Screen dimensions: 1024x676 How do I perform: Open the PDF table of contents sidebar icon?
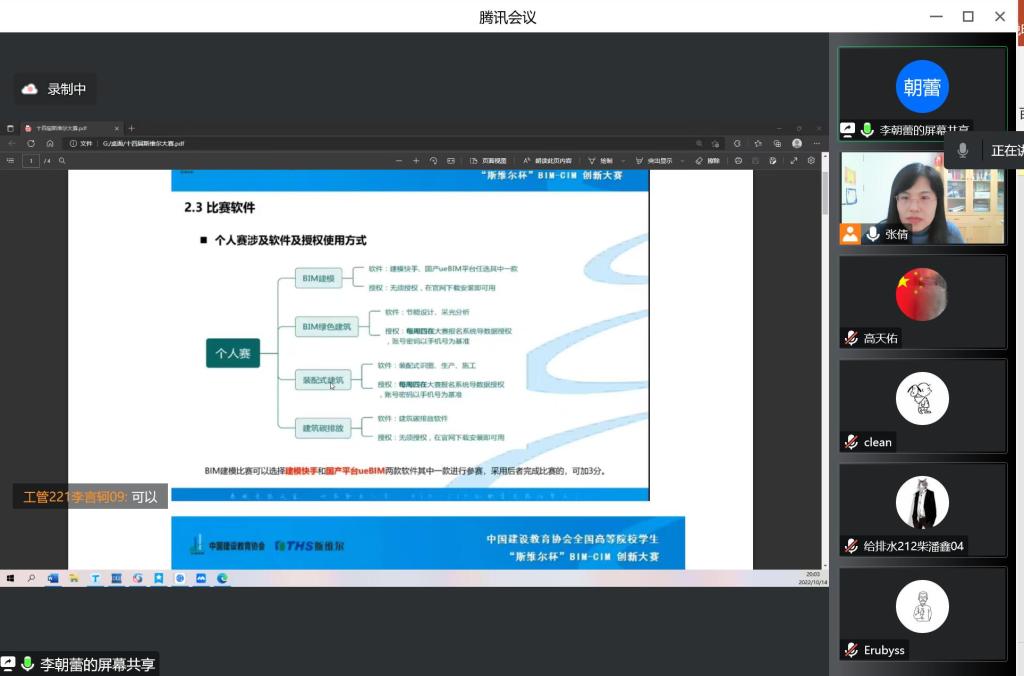(11, 160)
